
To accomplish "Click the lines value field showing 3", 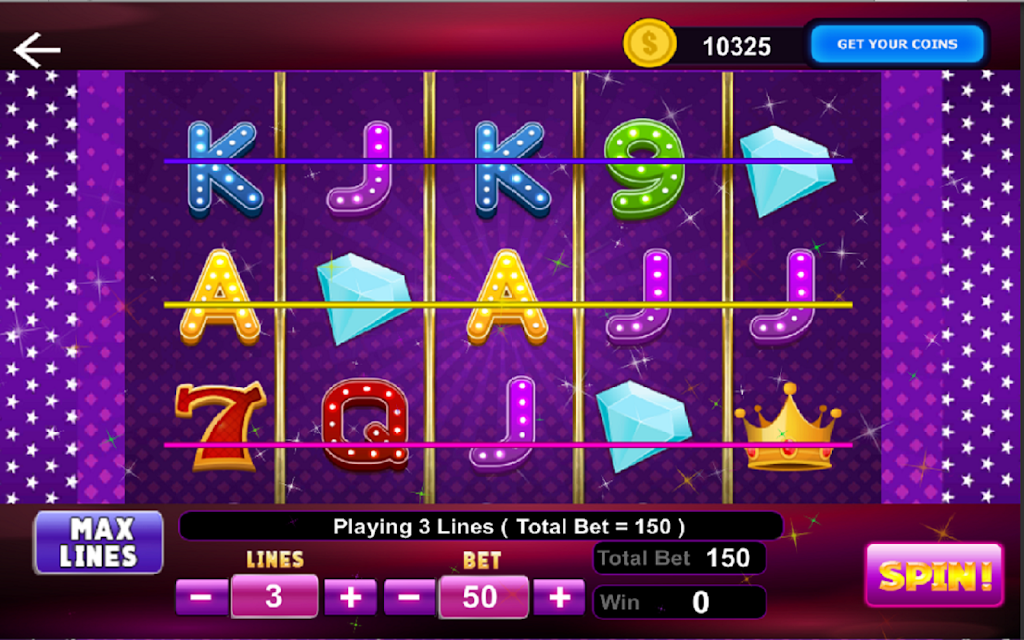I will click(275, 596).
